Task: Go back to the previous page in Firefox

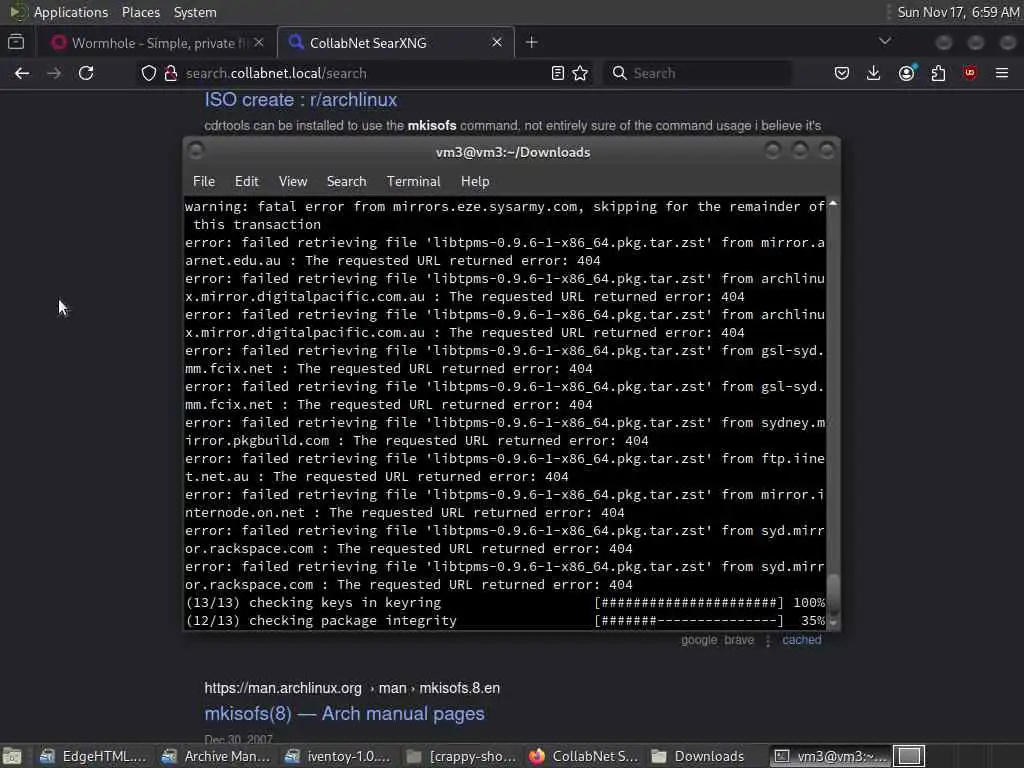Action: tap(22, 73)
